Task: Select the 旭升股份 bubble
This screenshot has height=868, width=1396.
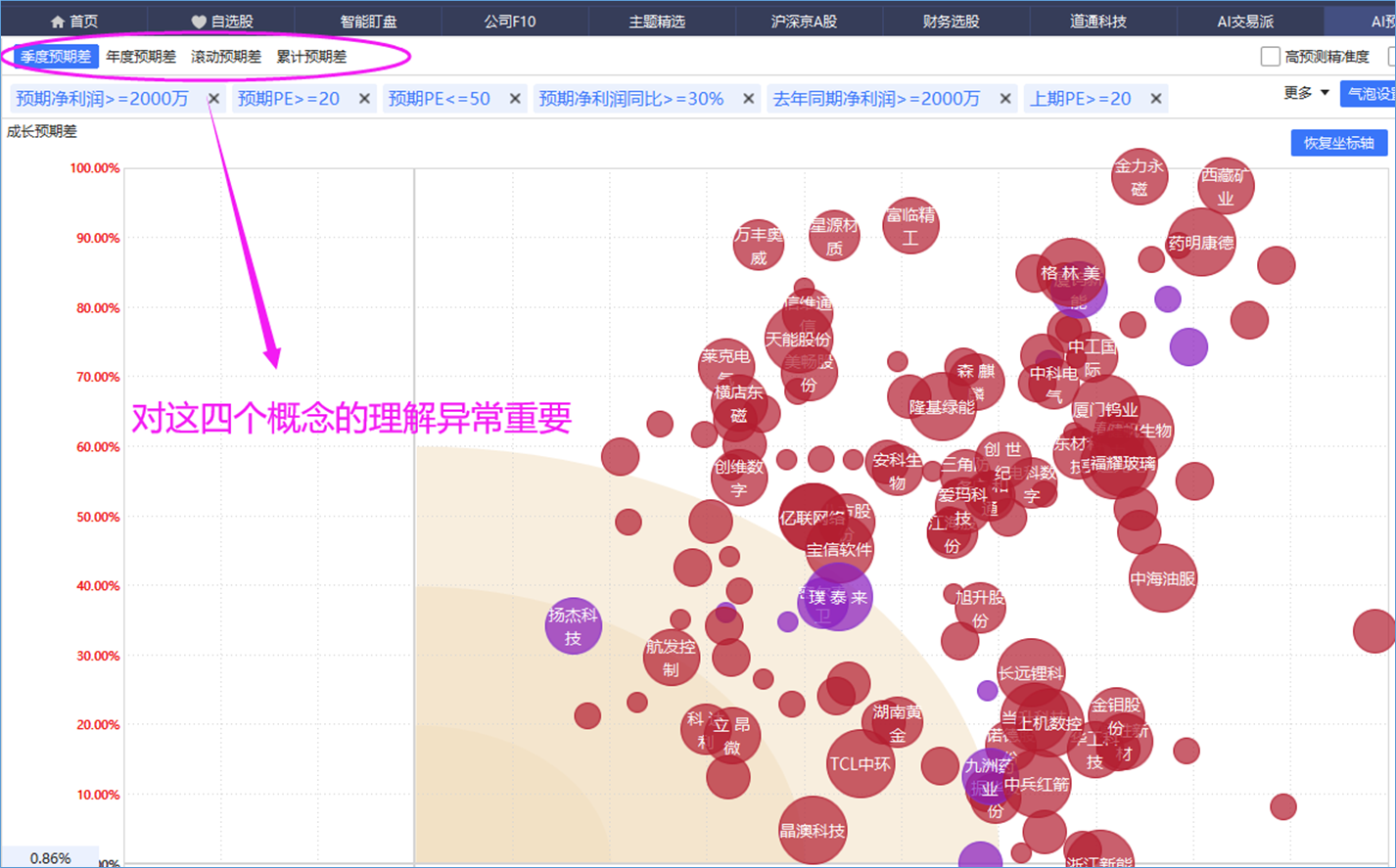Action: point(980,607)
